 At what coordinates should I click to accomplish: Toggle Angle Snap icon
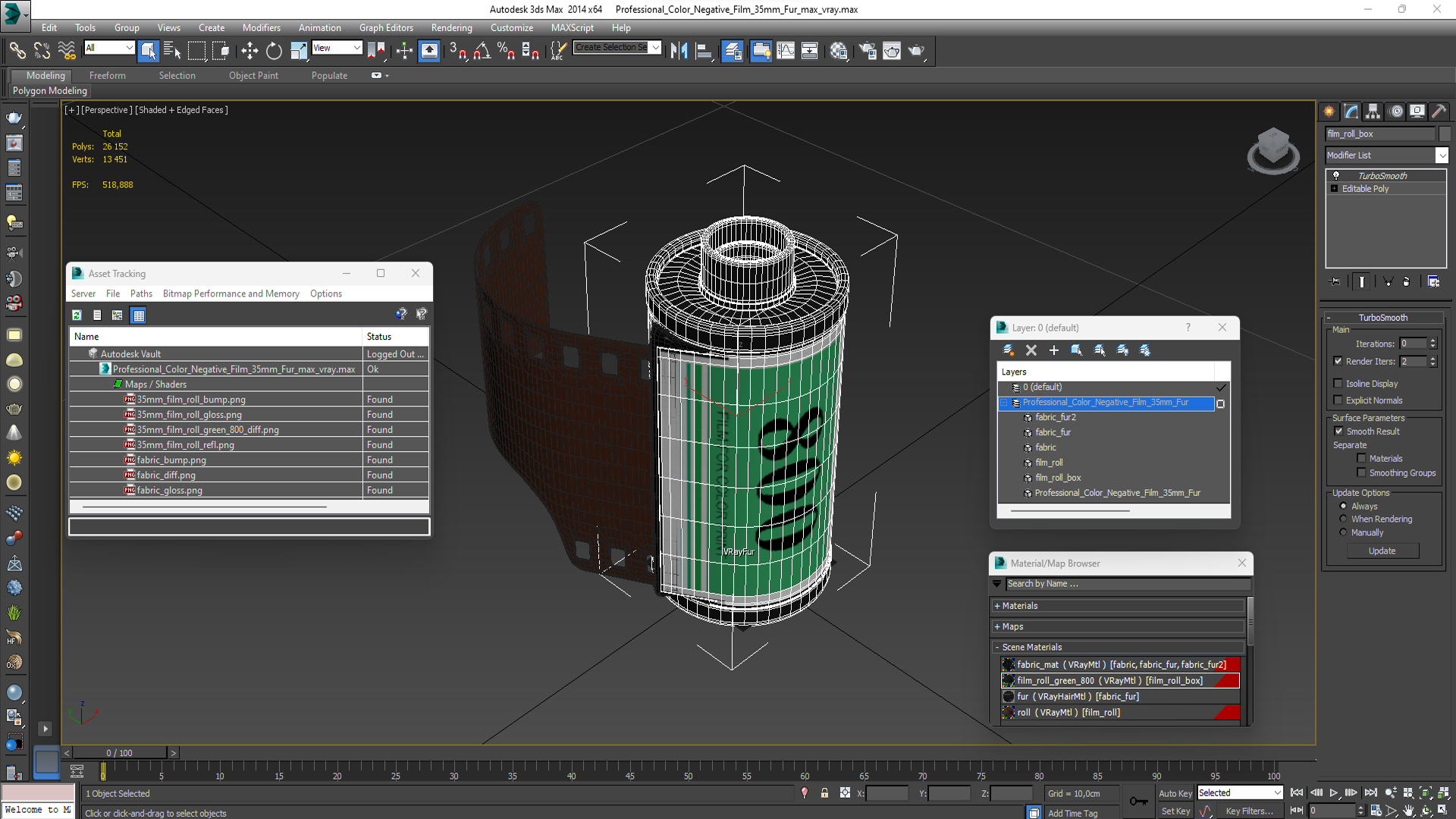point(482,51)
